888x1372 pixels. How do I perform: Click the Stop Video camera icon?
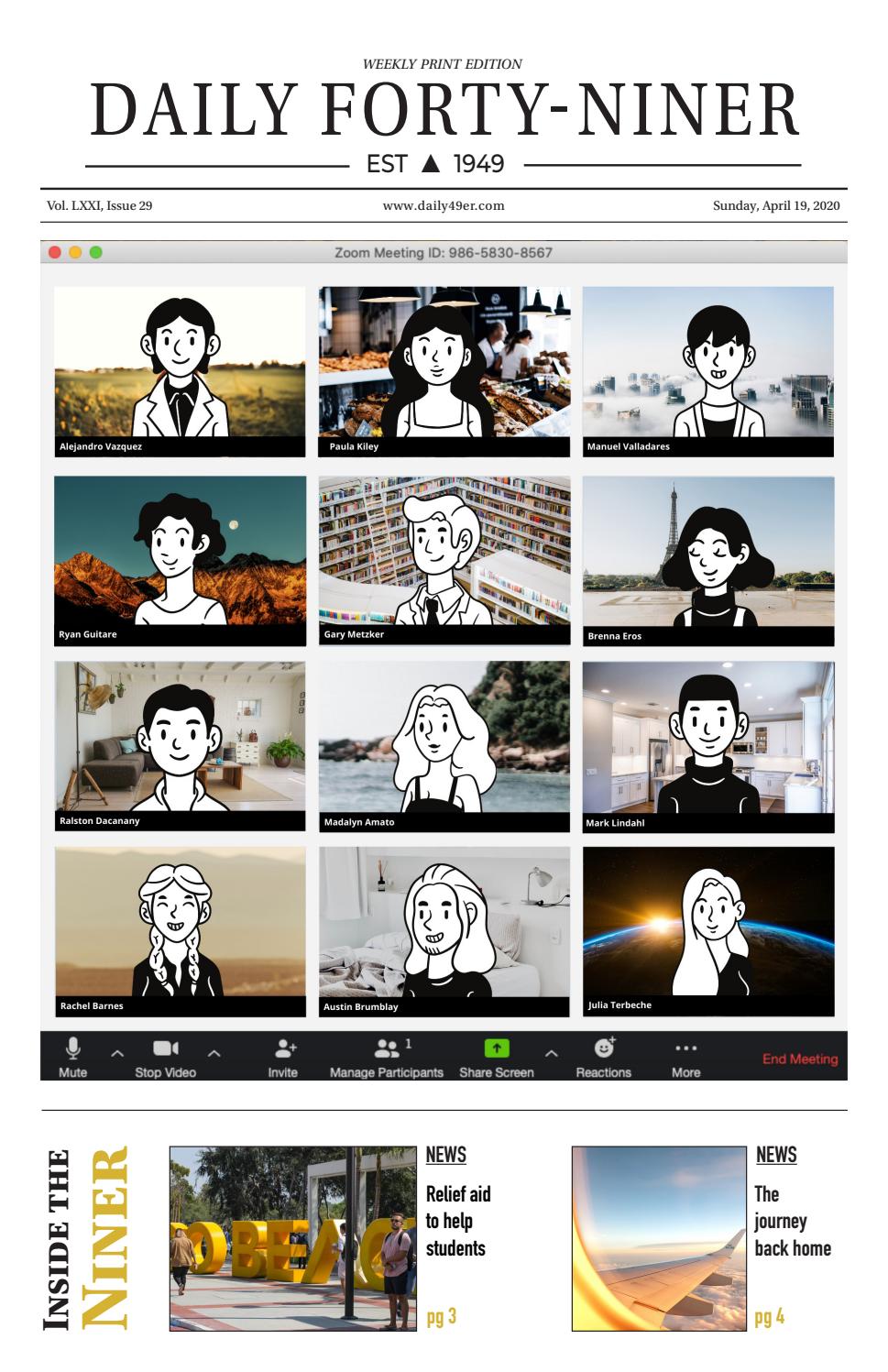[x=165, y=1048]
